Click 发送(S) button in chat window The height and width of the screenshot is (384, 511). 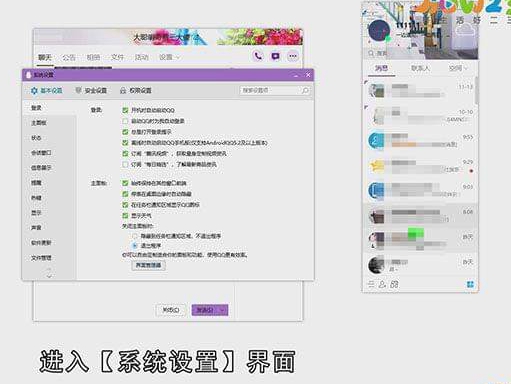pyautogui.click(x=205, y=310)
